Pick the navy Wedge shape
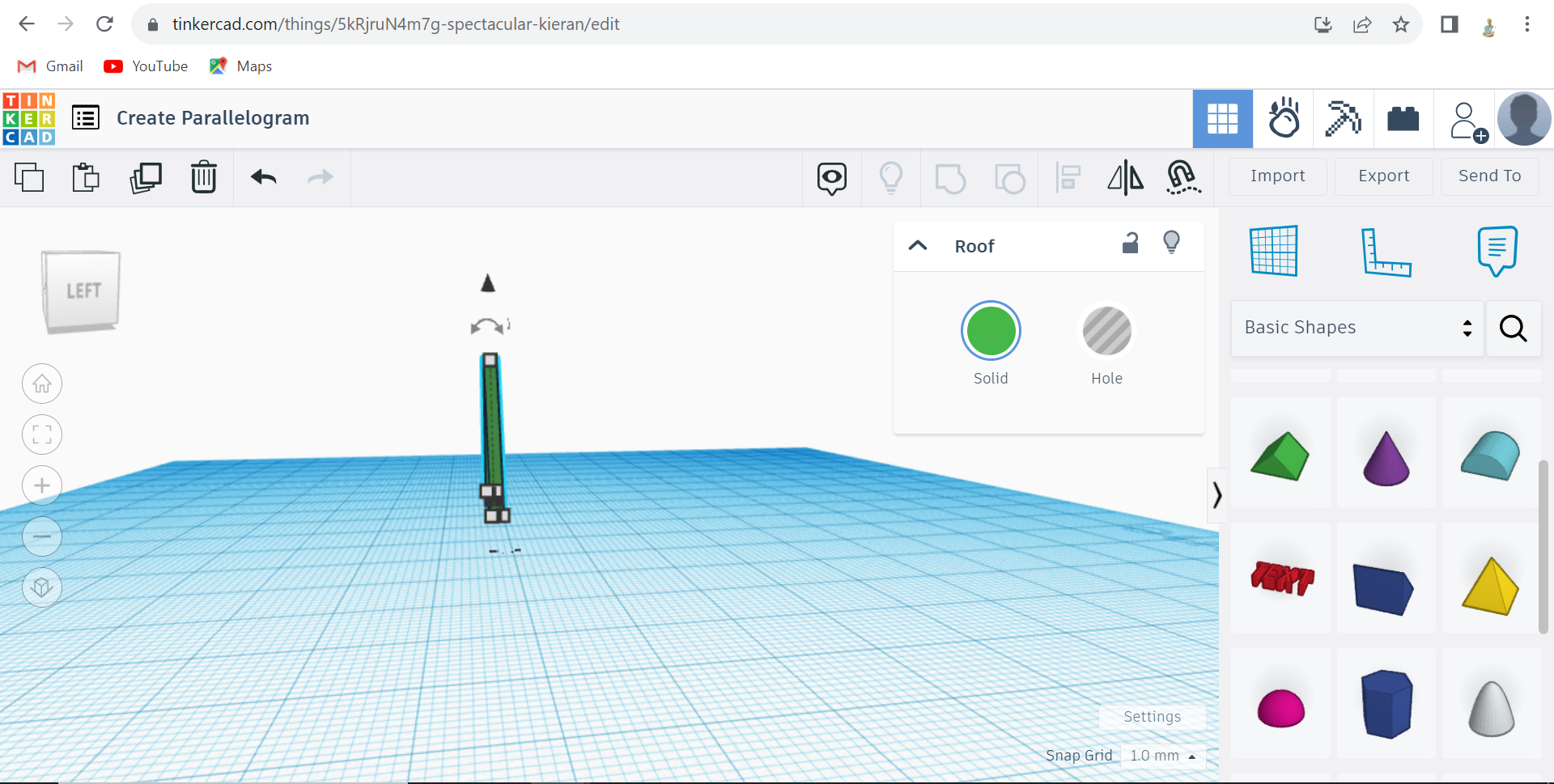This screenshot has width=1554, height=784. click(x=1386, y=578)
